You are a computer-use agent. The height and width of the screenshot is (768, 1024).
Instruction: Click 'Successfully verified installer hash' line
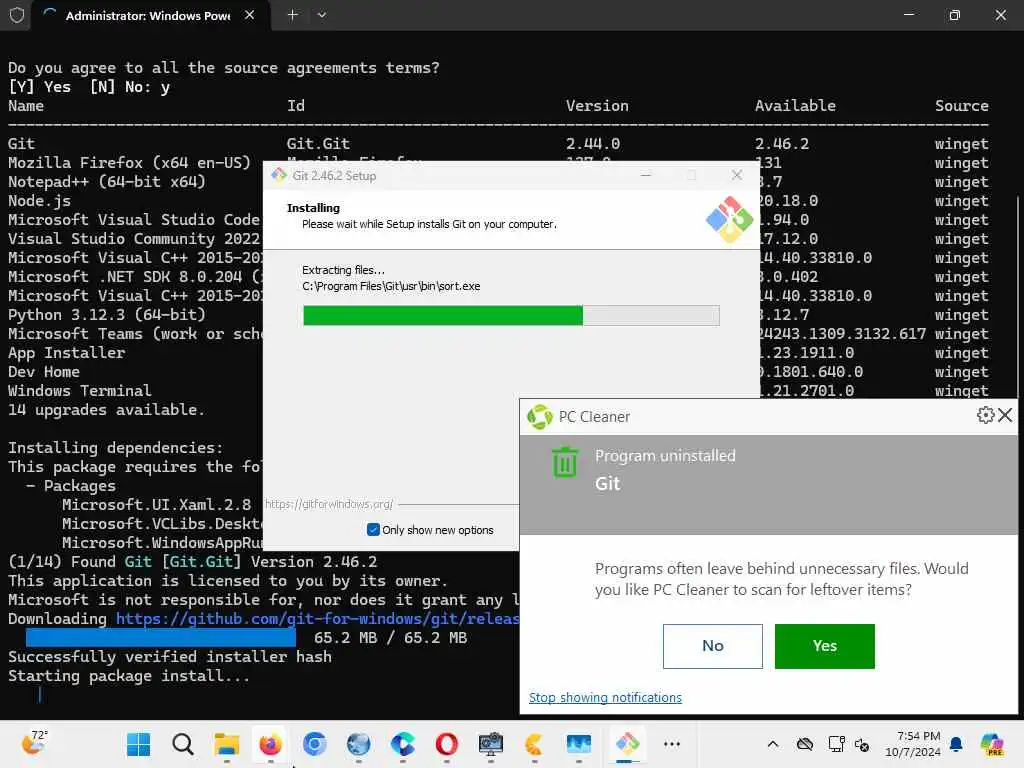point(170,656)
